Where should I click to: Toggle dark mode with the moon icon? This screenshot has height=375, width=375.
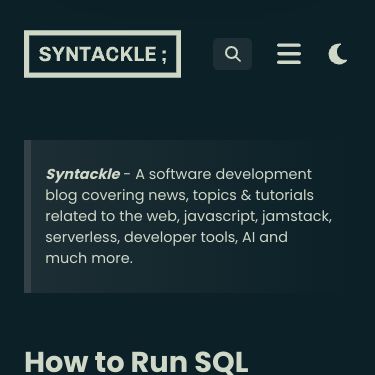click(338, 54)
